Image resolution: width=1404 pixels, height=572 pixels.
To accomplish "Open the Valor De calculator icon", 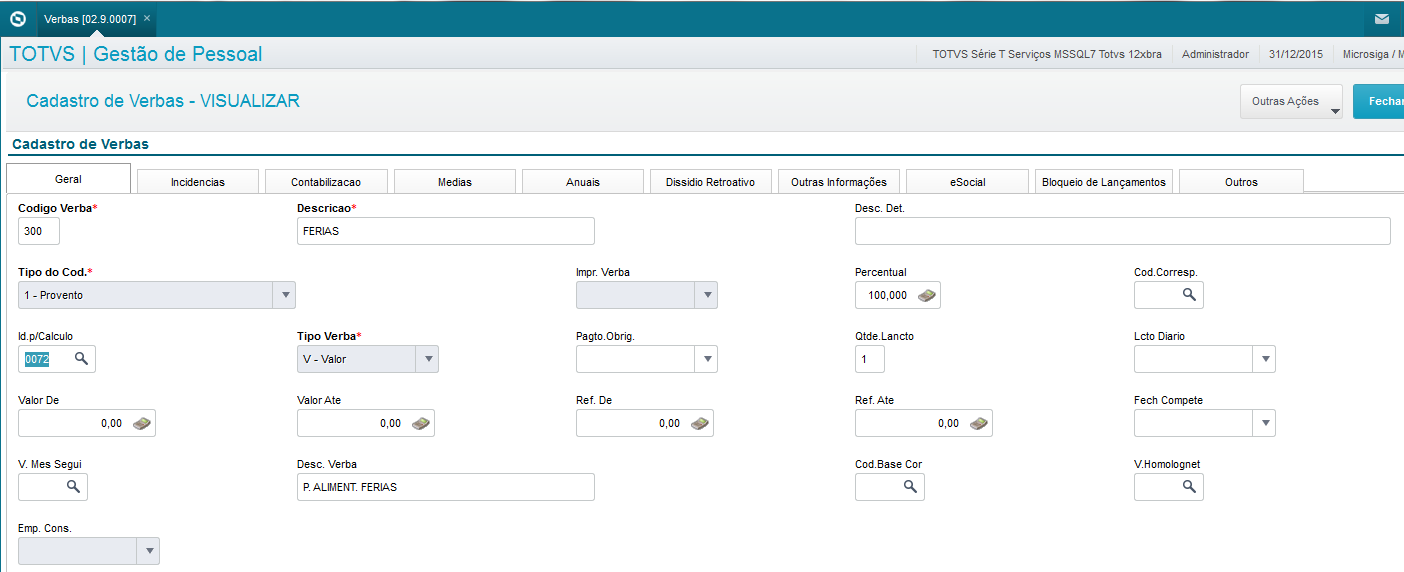I will pos(143,423).
